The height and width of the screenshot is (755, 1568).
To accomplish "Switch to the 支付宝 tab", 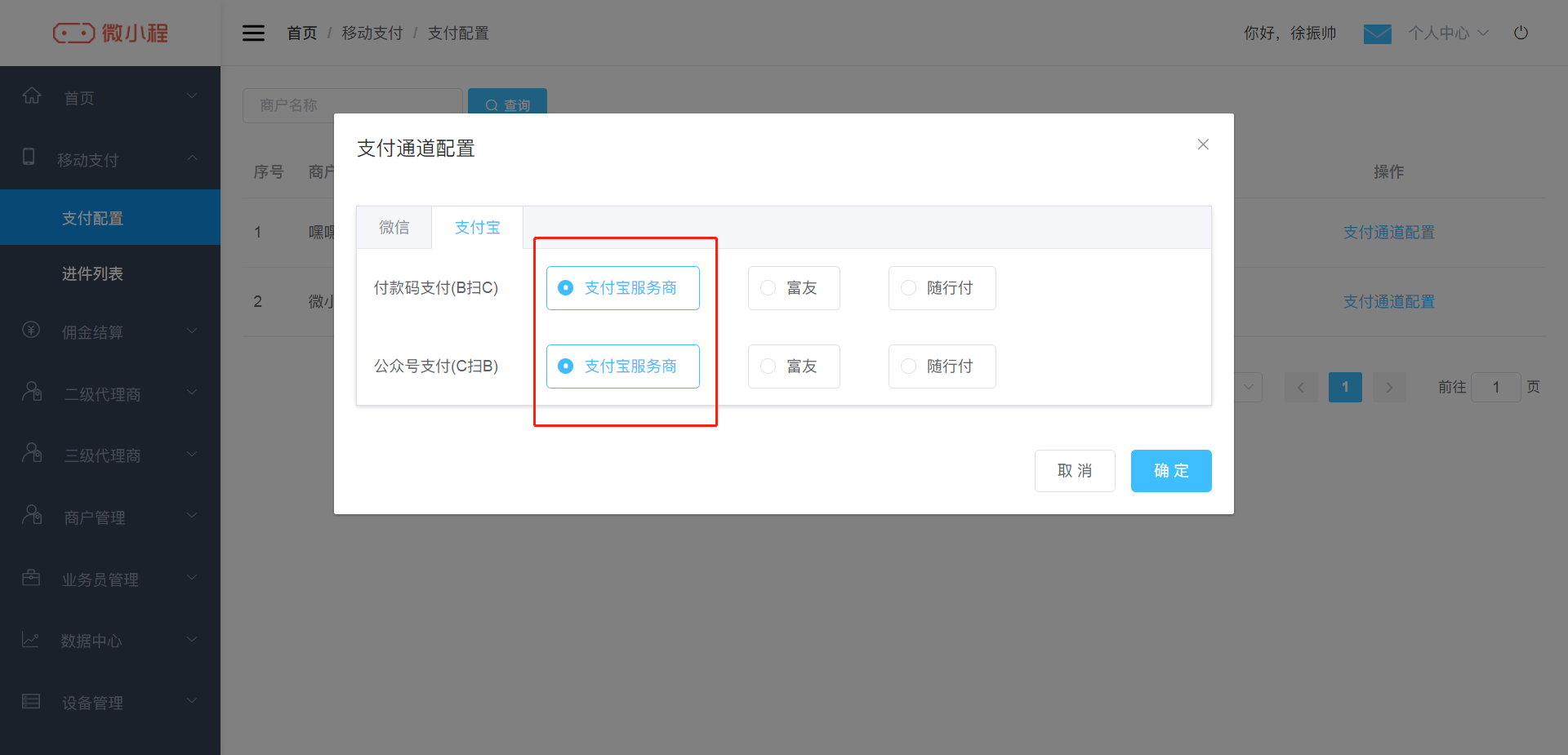I will (x=477, y=227).
